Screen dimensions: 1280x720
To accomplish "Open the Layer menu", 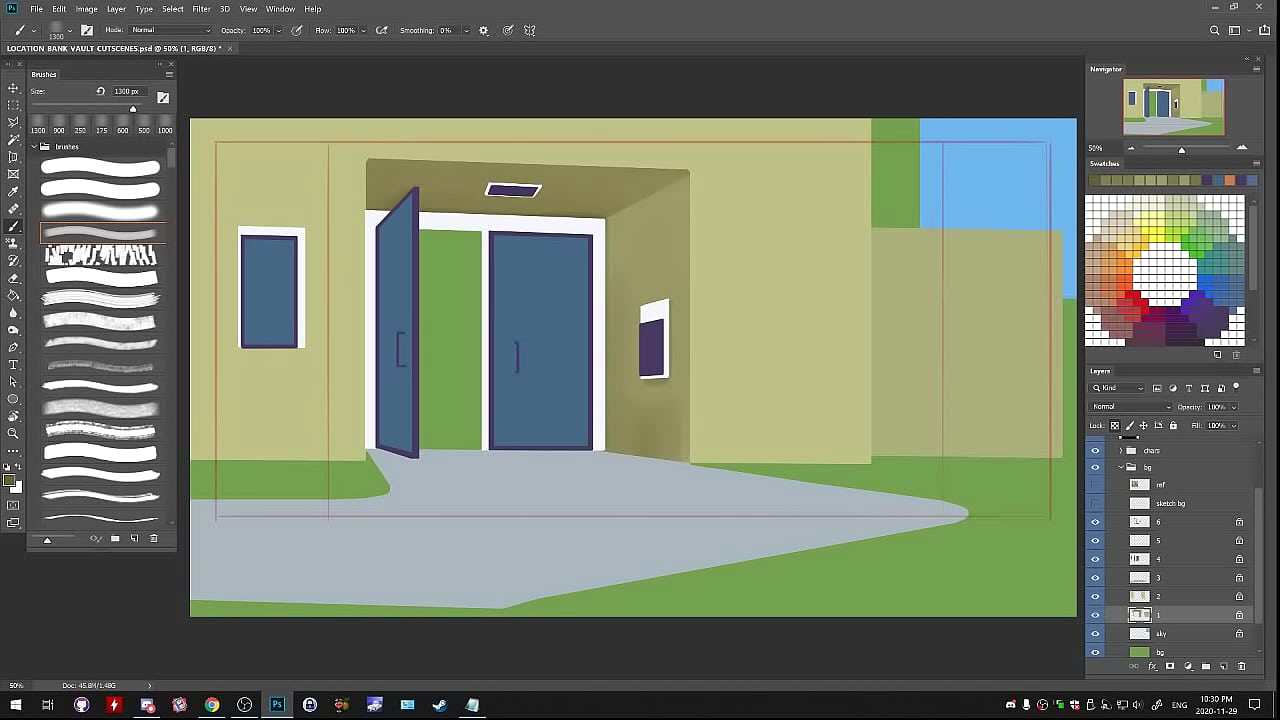I will (116, 9).
